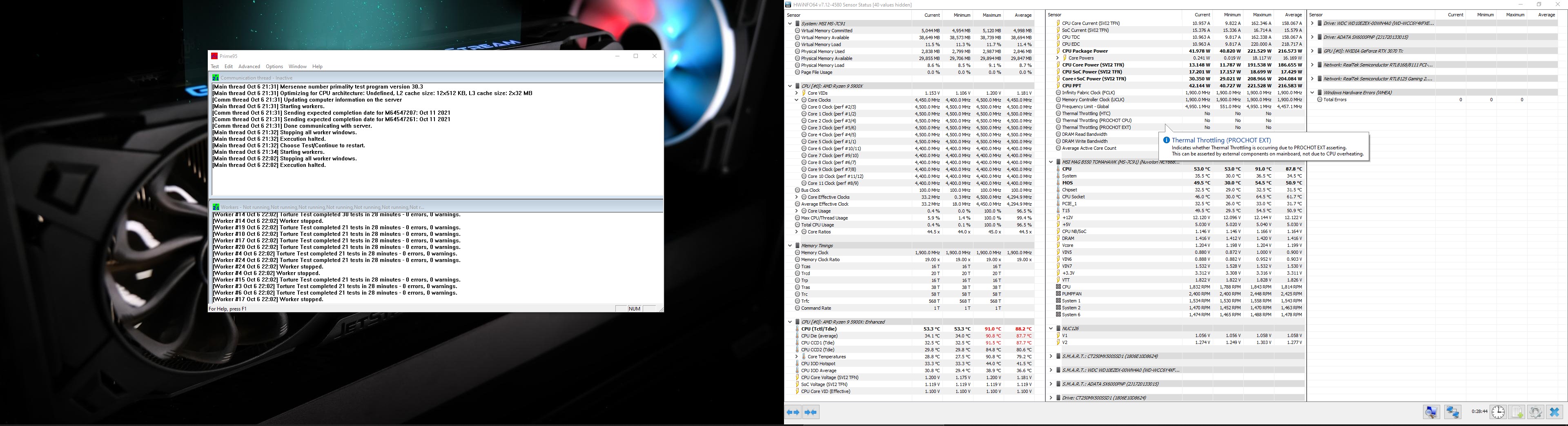Open the Window menu in Prime95
Image resolution: width=1568 pixels, height=426 pixels.
click(x=298, y=67)
